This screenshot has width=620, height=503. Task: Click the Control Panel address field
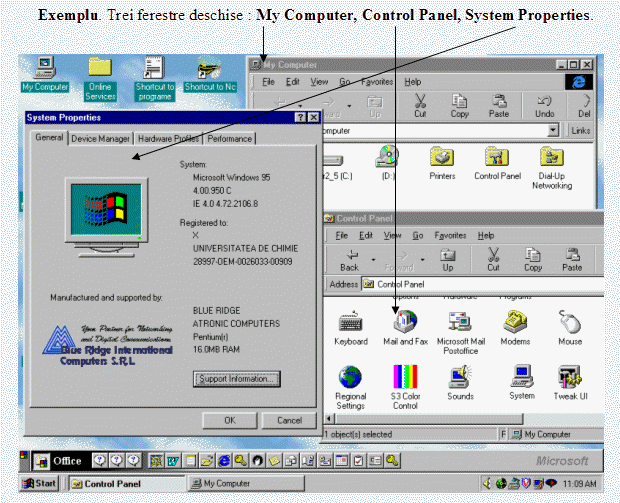pyautogui.click(x=483, y=284)
